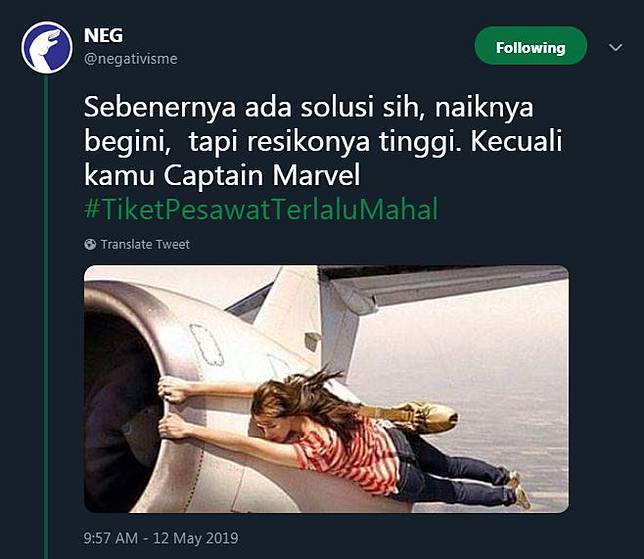The width and height of the screenshot is (644, 559).
Task: Click the 12 May 2019 date text
Action: click(197, 538)
